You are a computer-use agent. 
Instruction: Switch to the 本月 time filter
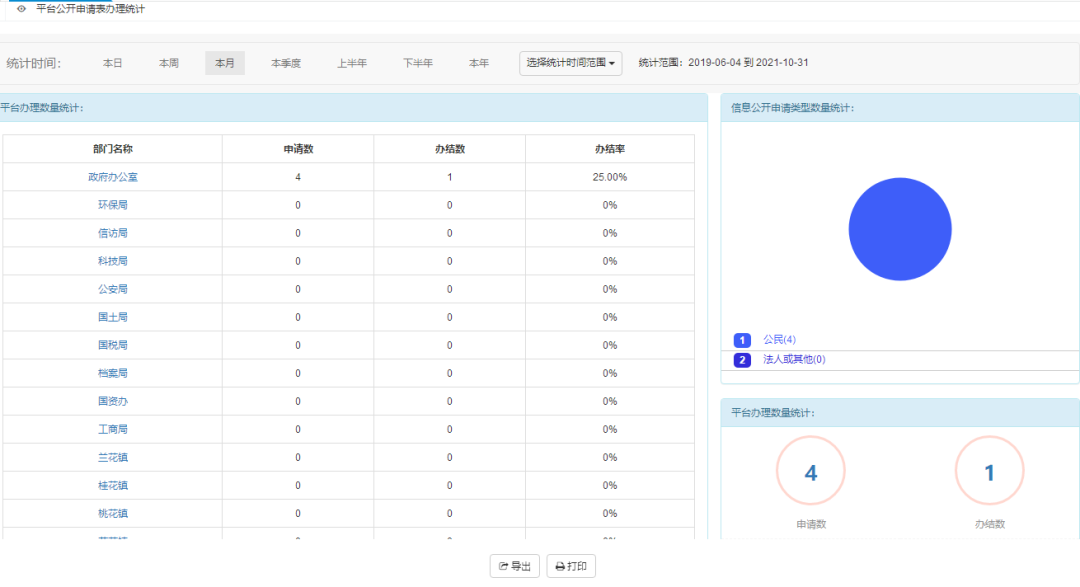tap(225, 63)
